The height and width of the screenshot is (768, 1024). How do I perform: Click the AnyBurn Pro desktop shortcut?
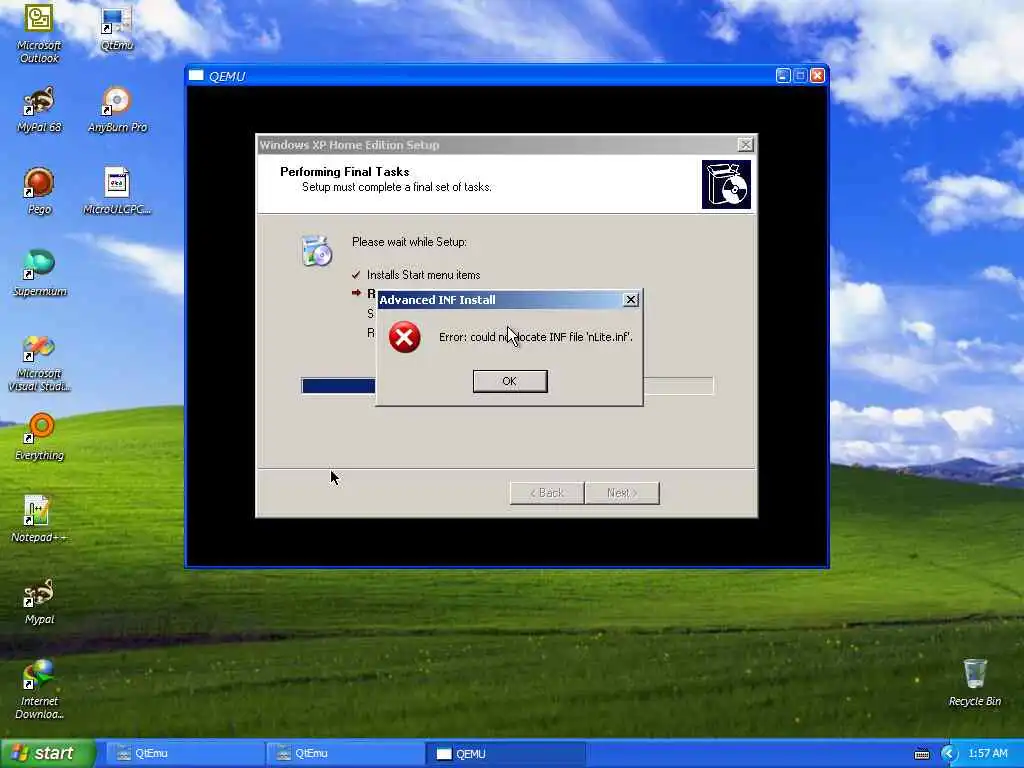click(x=117, y=109)
